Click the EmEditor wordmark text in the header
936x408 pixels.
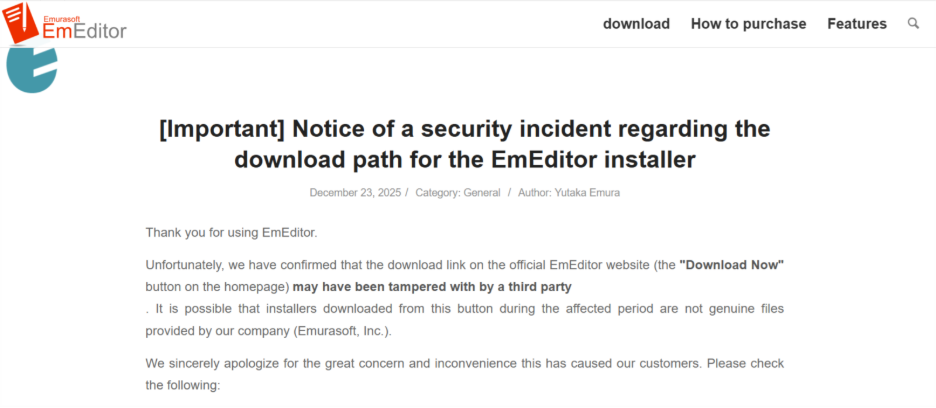(84, 31)
